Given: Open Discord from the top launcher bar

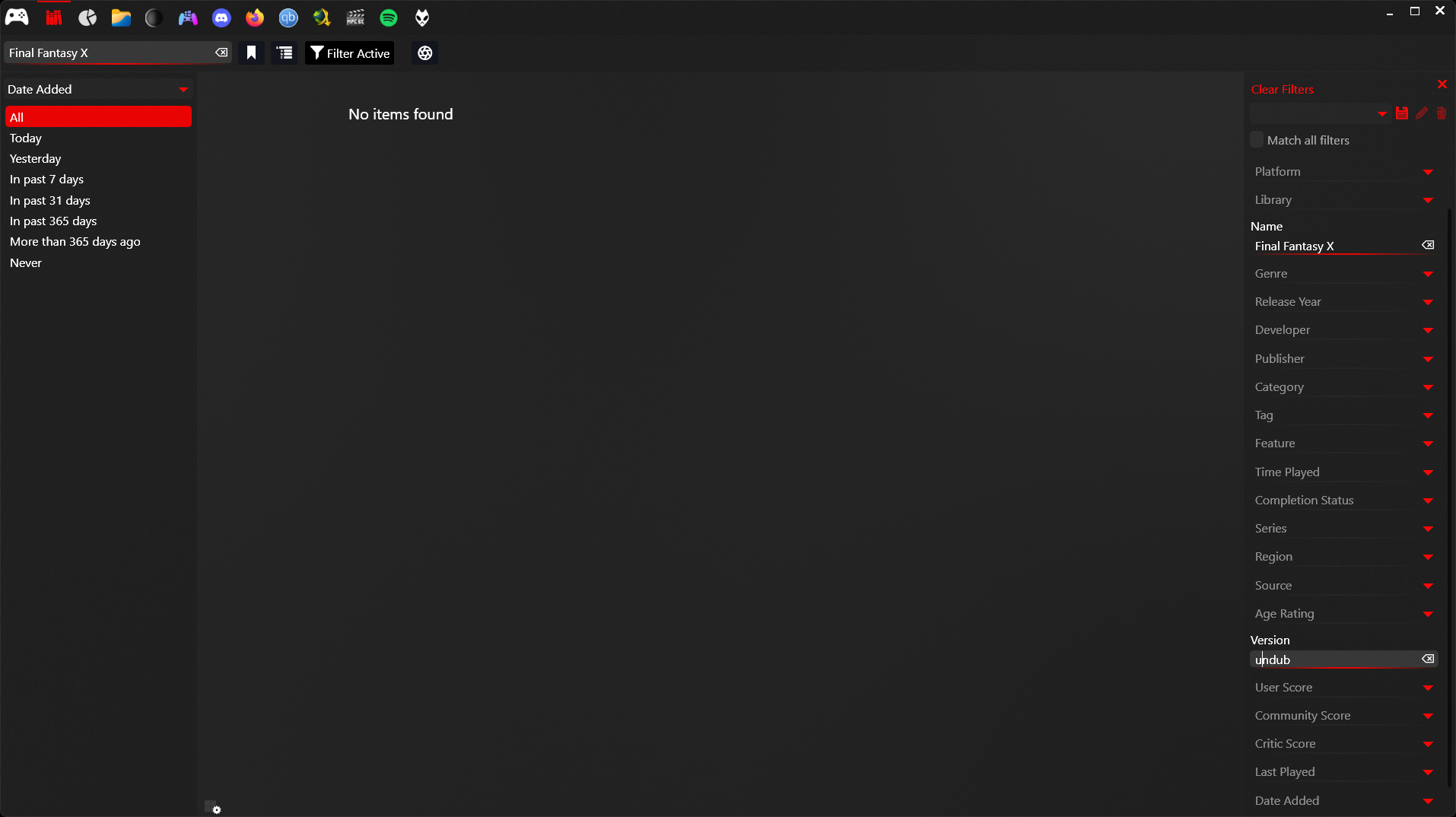Looking at the screenshot, I should click(221, 17).
